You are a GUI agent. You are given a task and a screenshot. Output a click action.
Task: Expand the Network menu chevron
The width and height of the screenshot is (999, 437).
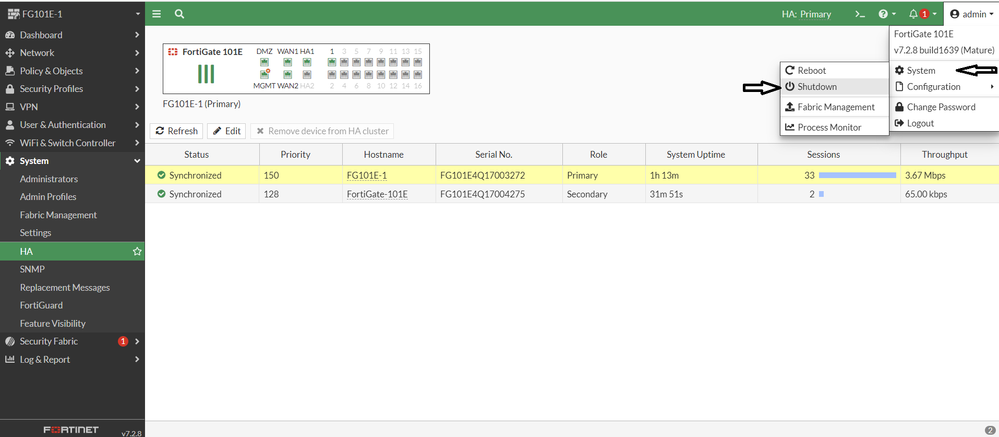[137, 53]
